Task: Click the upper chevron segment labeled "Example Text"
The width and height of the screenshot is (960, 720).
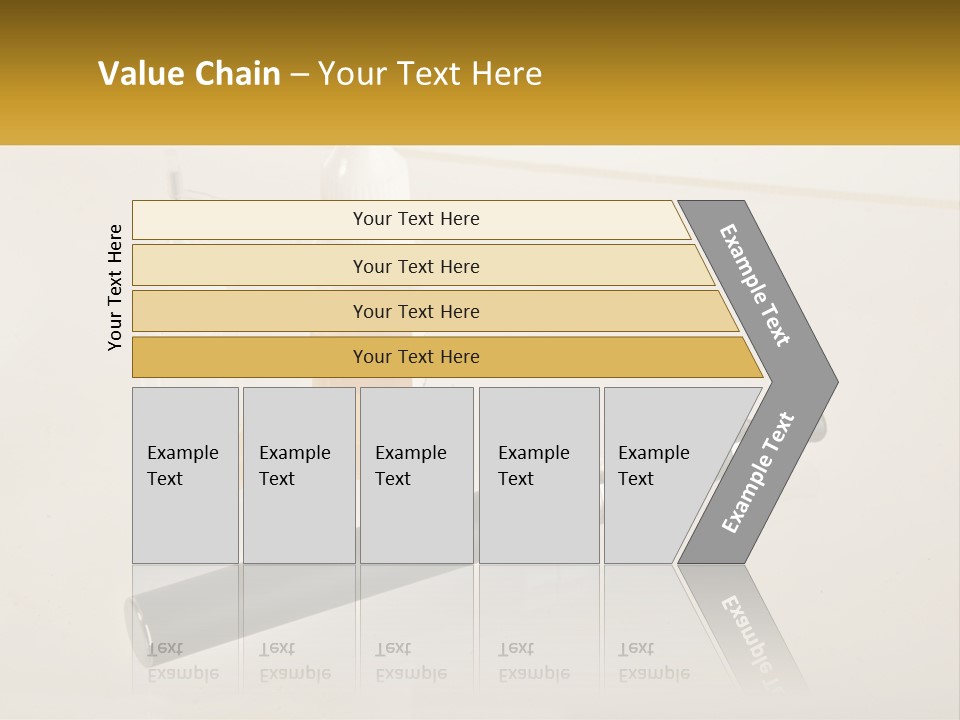Action: click(x=757, y=286)
